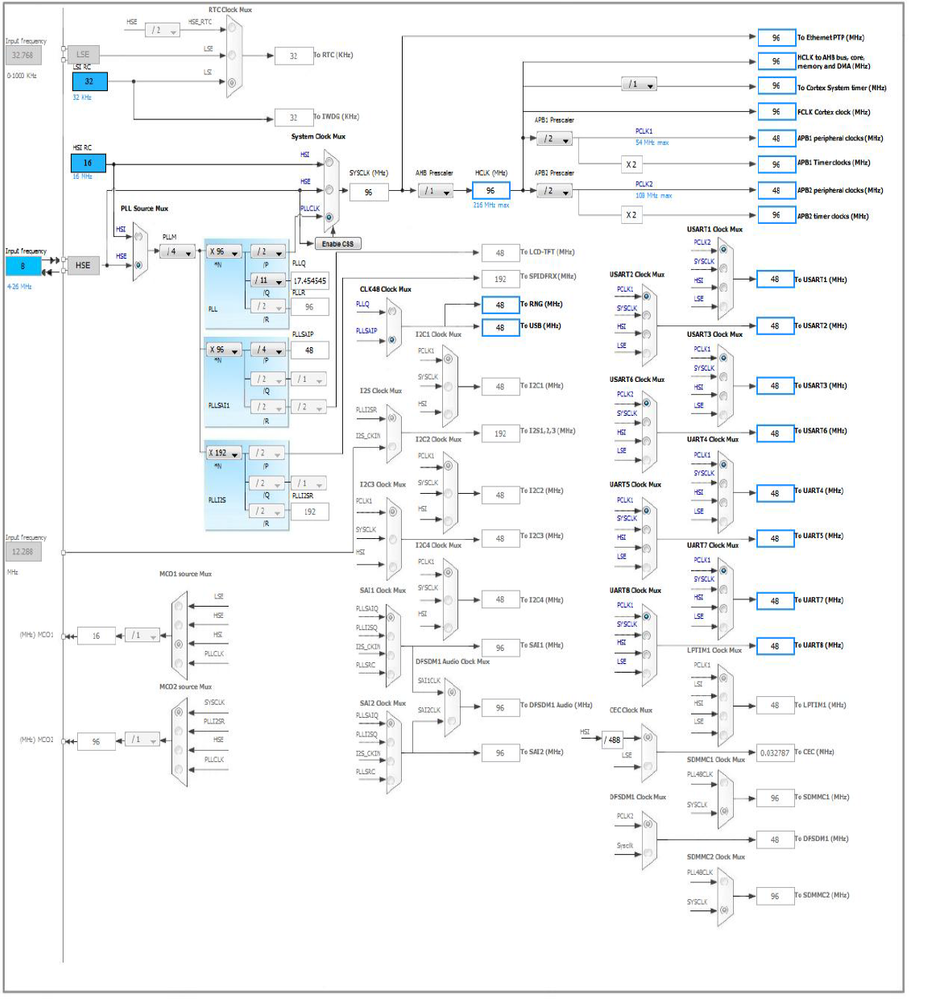Click the LSE oscillator block
927x999 pixels.
[83, 55]
